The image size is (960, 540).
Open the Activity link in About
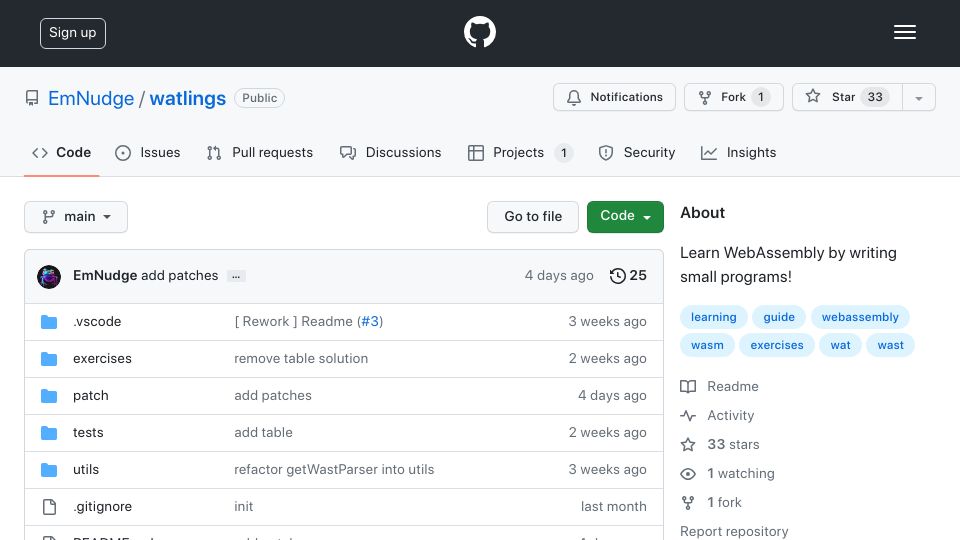(718, 415)
